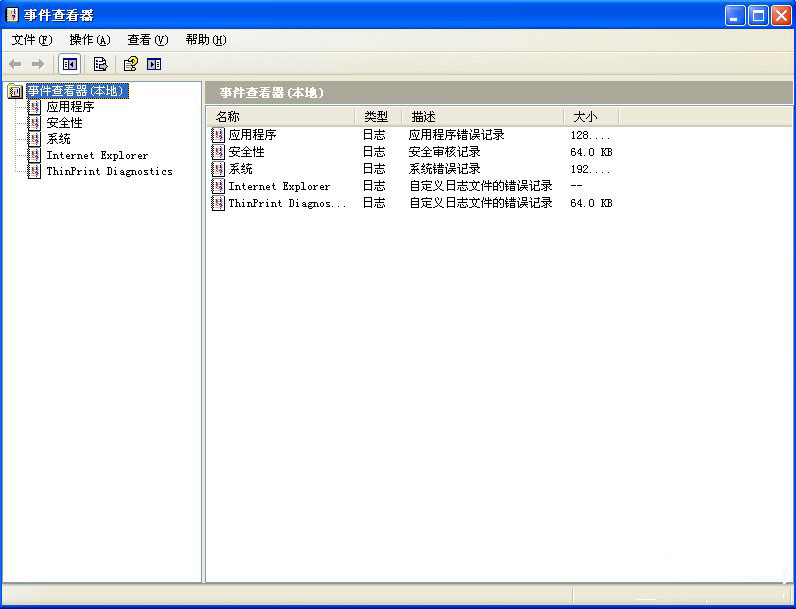The image size is (796, 609).
Task: Click the Back arrow toolbar button
Action: coord(15,64)
